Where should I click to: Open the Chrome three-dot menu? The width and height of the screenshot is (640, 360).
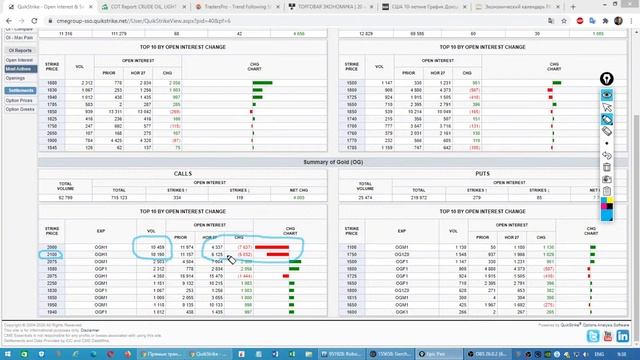631,20
